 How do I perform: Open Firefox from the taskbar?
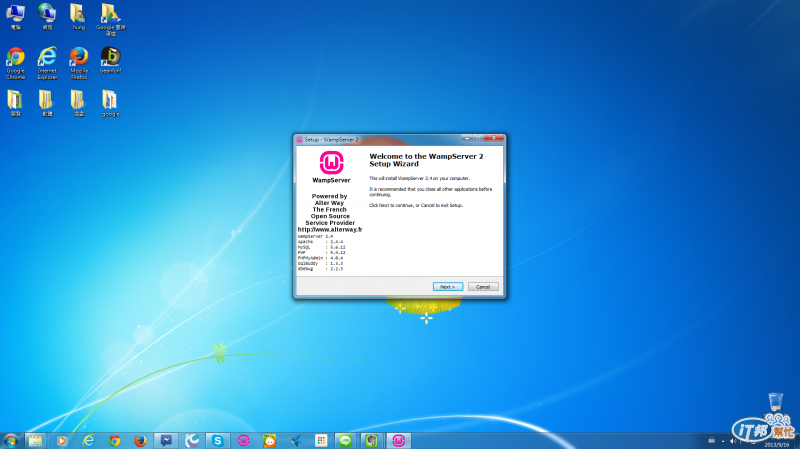coord(140,441)
